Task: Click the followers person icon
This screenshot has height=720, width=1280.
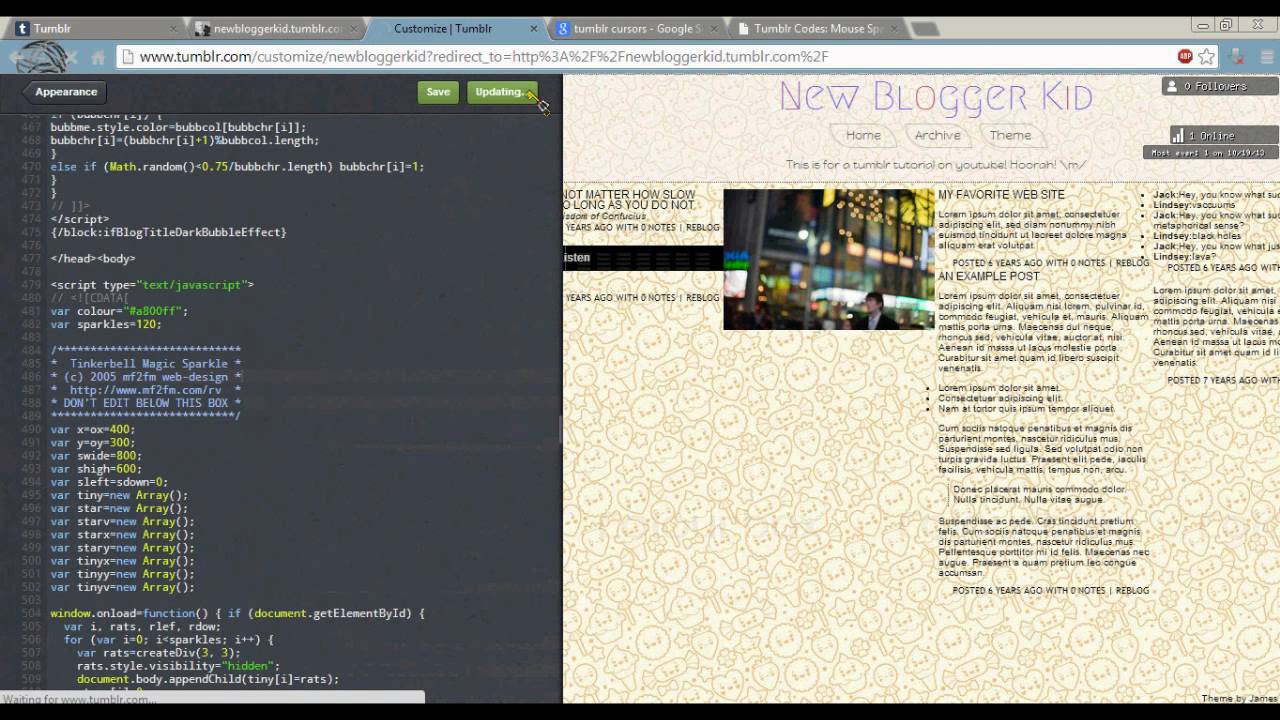Action: coord(1172,86)
